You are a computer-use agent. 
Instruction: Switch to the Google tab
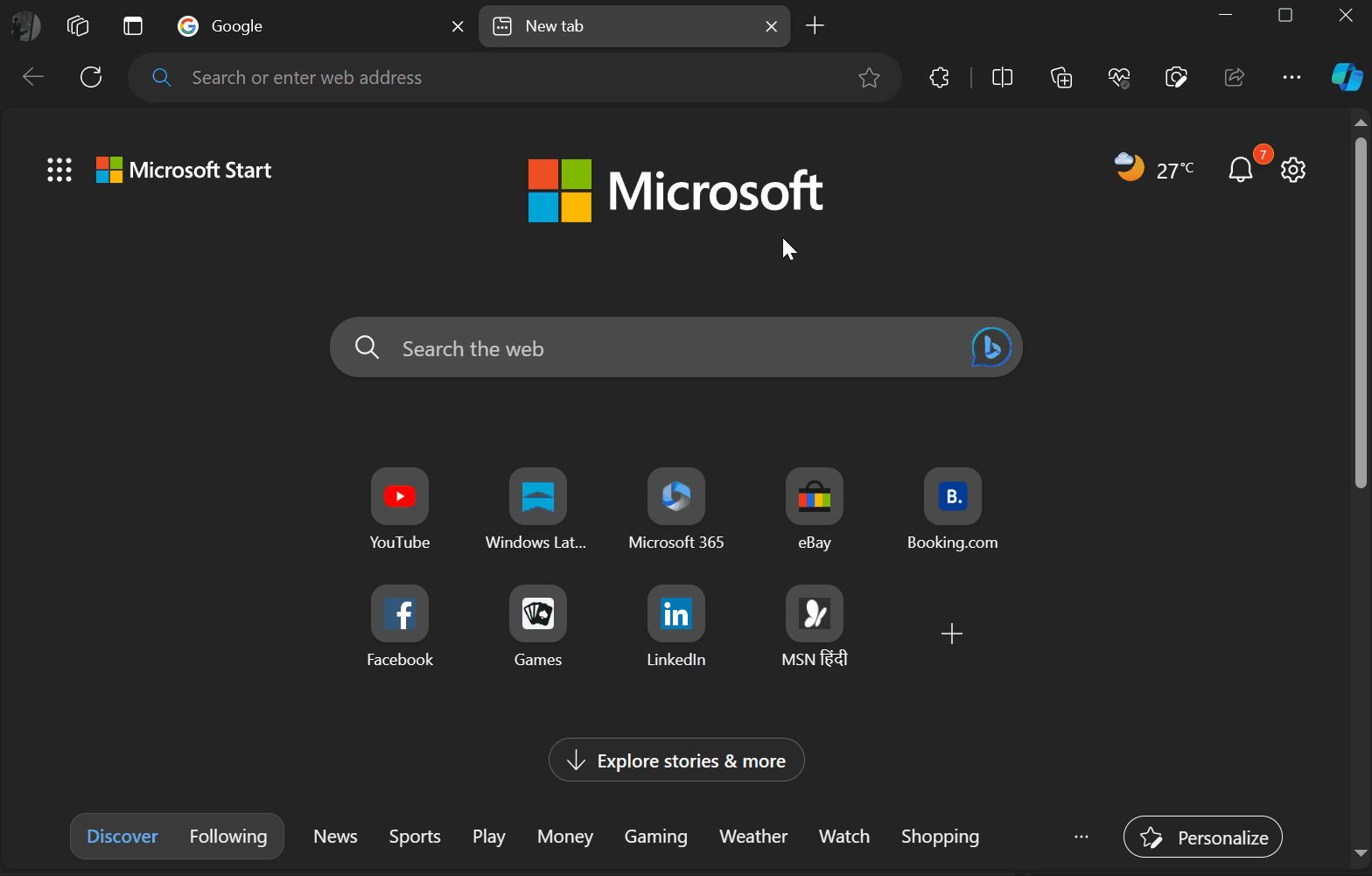pyautogui.click(x=320, y=26)
